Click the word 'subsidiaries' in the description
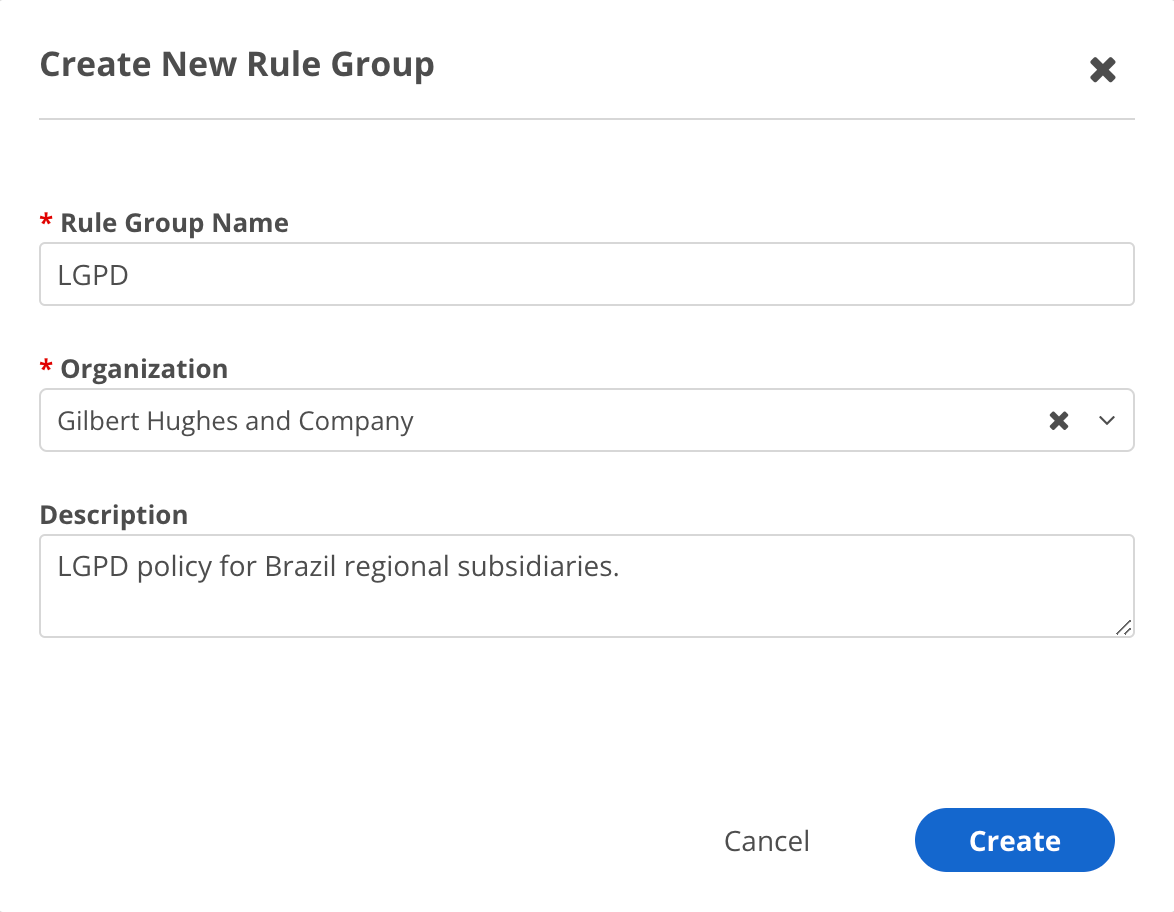This screenshot has height=912, width=1174. pyautogui.click(x=537, y=567)
